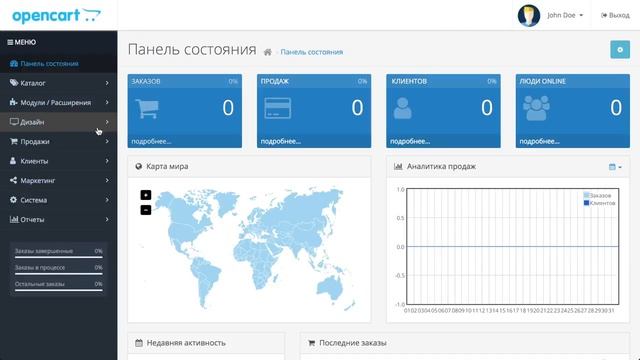Viewport: 640px width, 360px height.
Task: Click the Маркетинг share icon
Action: 13,180
